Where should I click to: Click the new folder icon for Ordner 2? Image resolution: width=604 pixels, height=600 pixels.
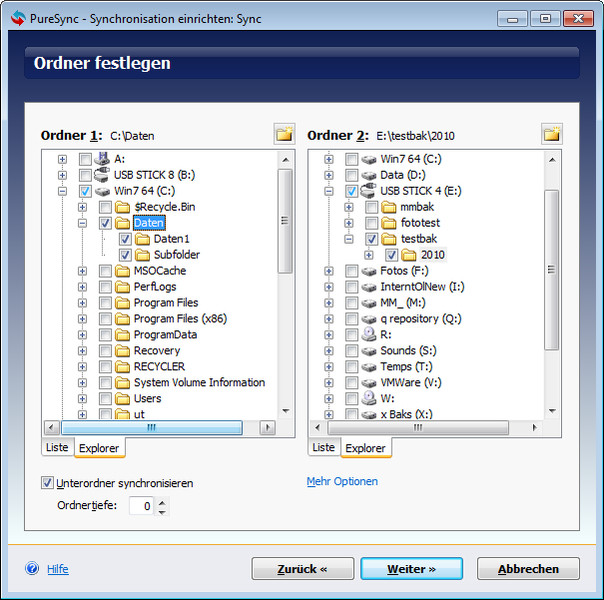coord(552,134)
